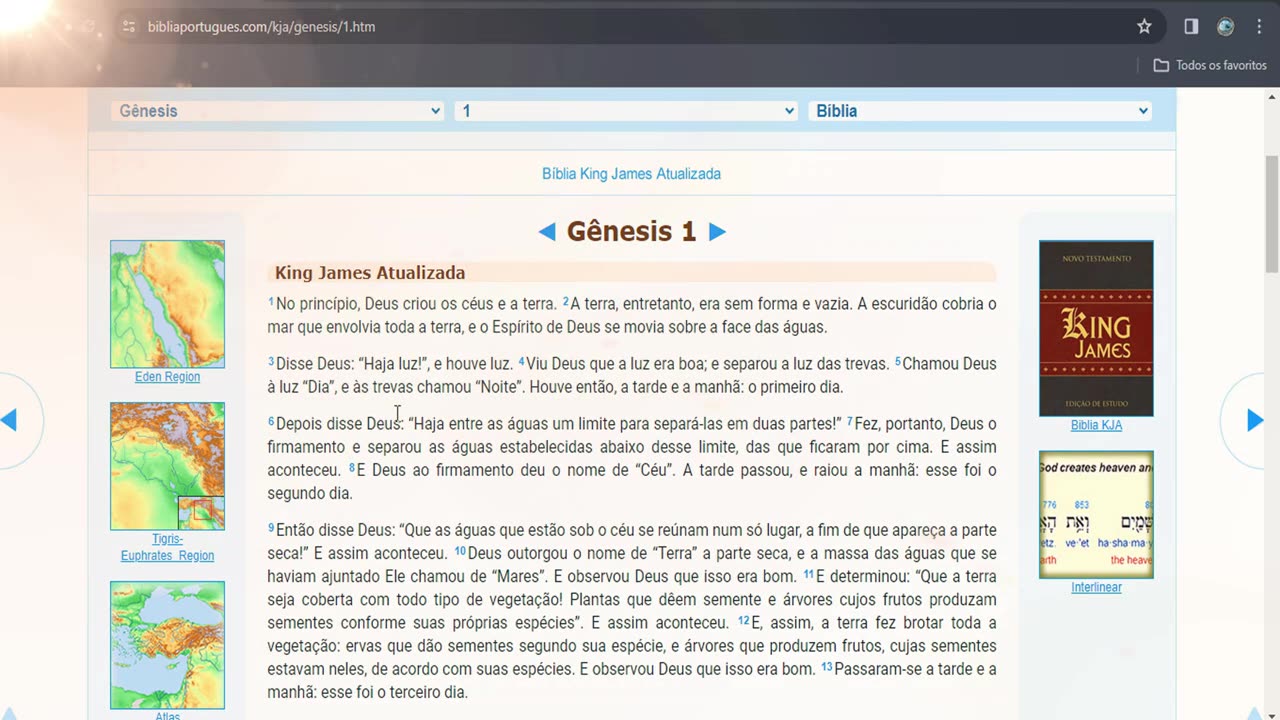Screen dimensions: 1280x720
Task: Click verse number 12 link
Action: click(x=744, y=620)
